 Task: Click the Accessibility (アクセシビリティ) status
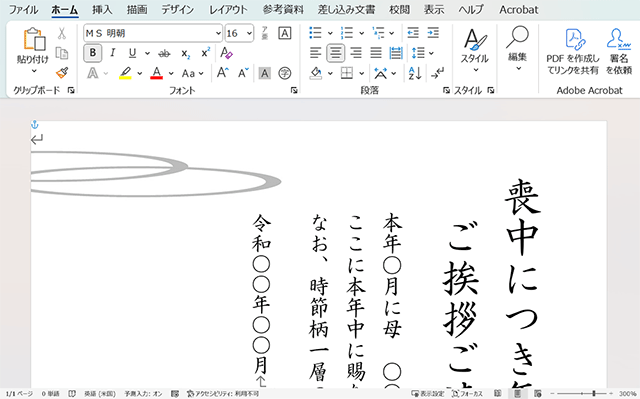pyautogui.click(x=223, y=394)
